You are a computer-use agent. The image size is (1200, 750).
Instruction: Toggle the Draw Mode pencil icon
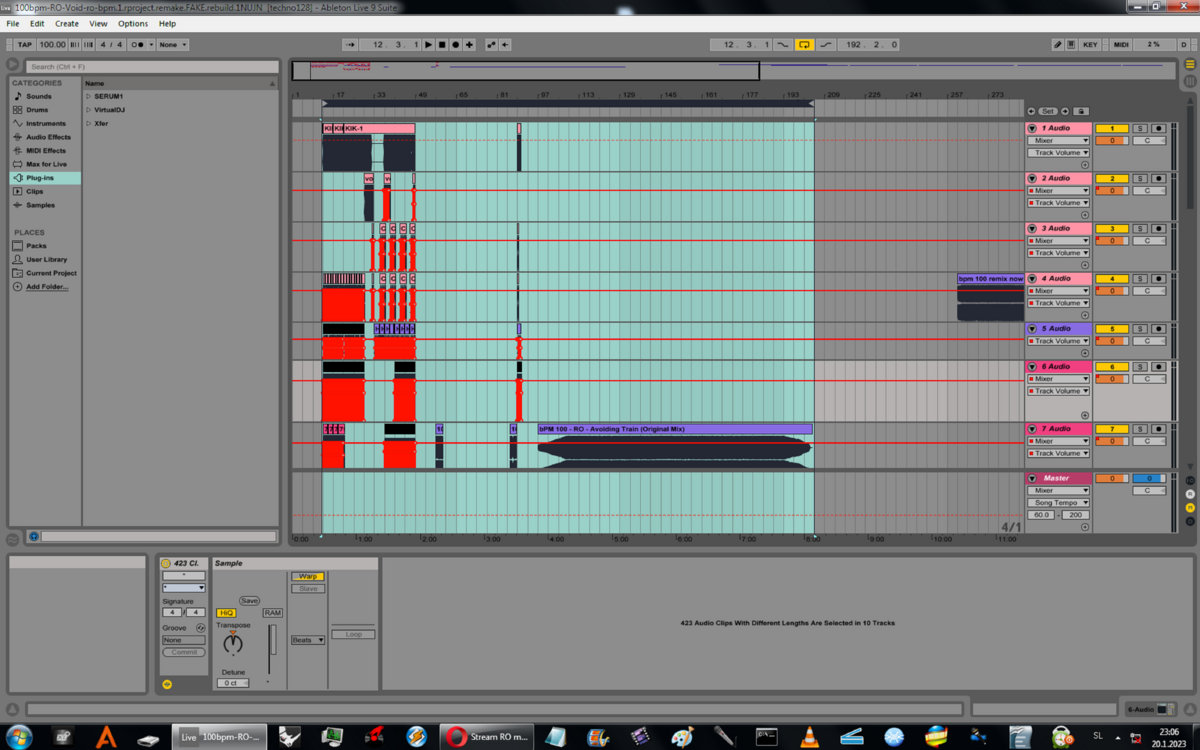click(x=1057, y=44)
